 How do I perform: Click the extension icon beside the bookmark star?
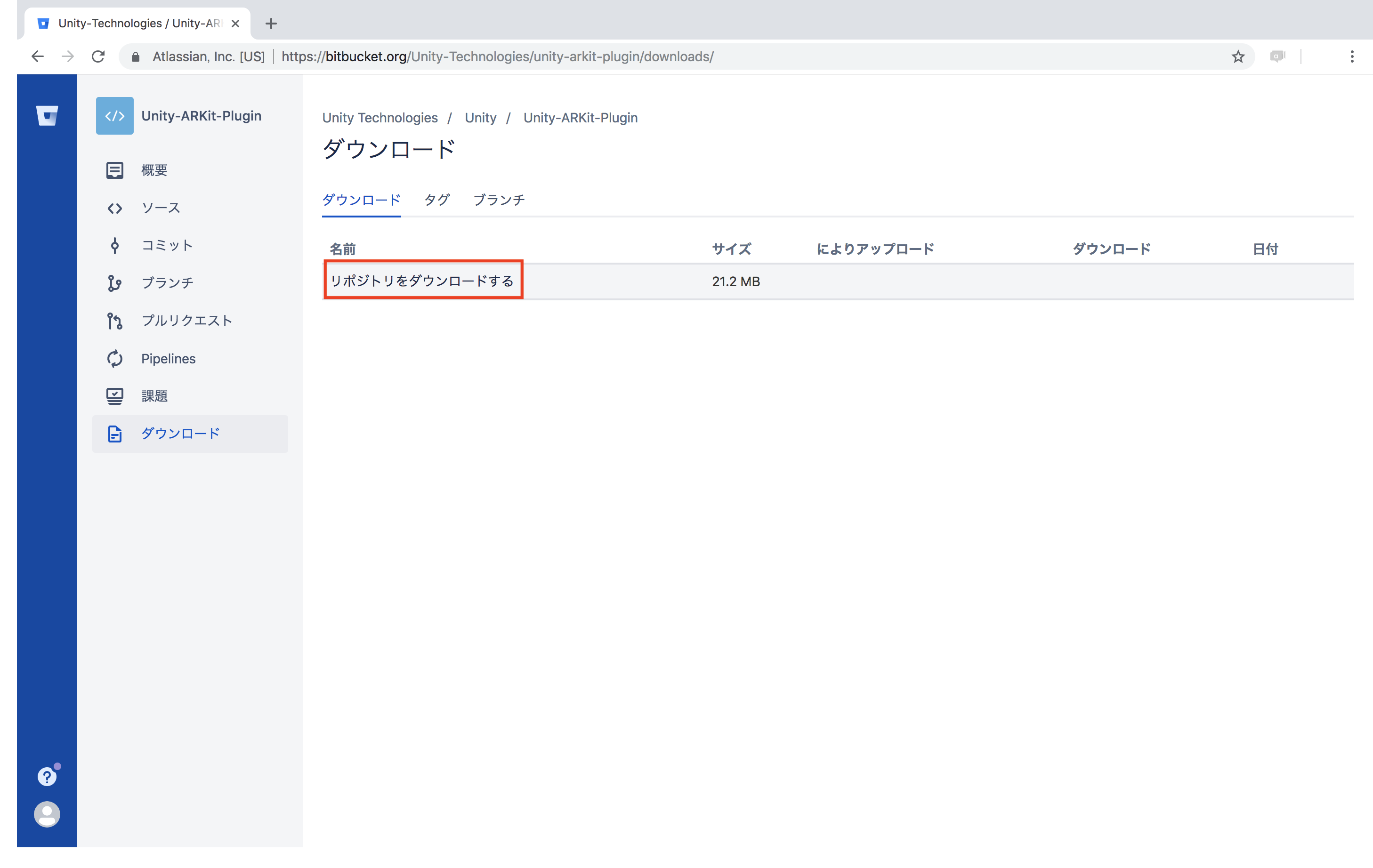1278,56
